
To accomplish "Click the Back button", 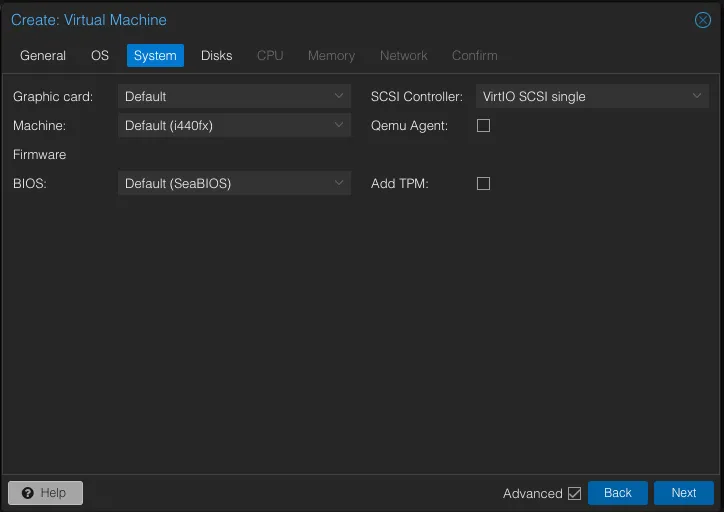I will click(617, 493).
